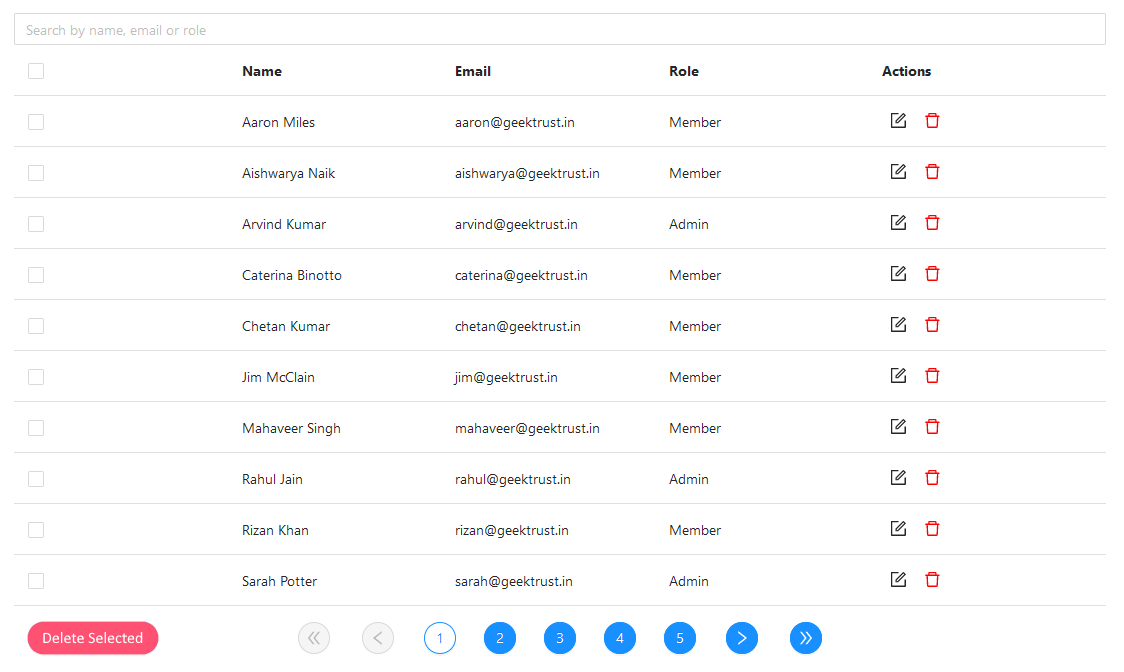This screenshot has height=672, width=1124.
Task: Click the next-page right chevron
Action: click(742, 637)
